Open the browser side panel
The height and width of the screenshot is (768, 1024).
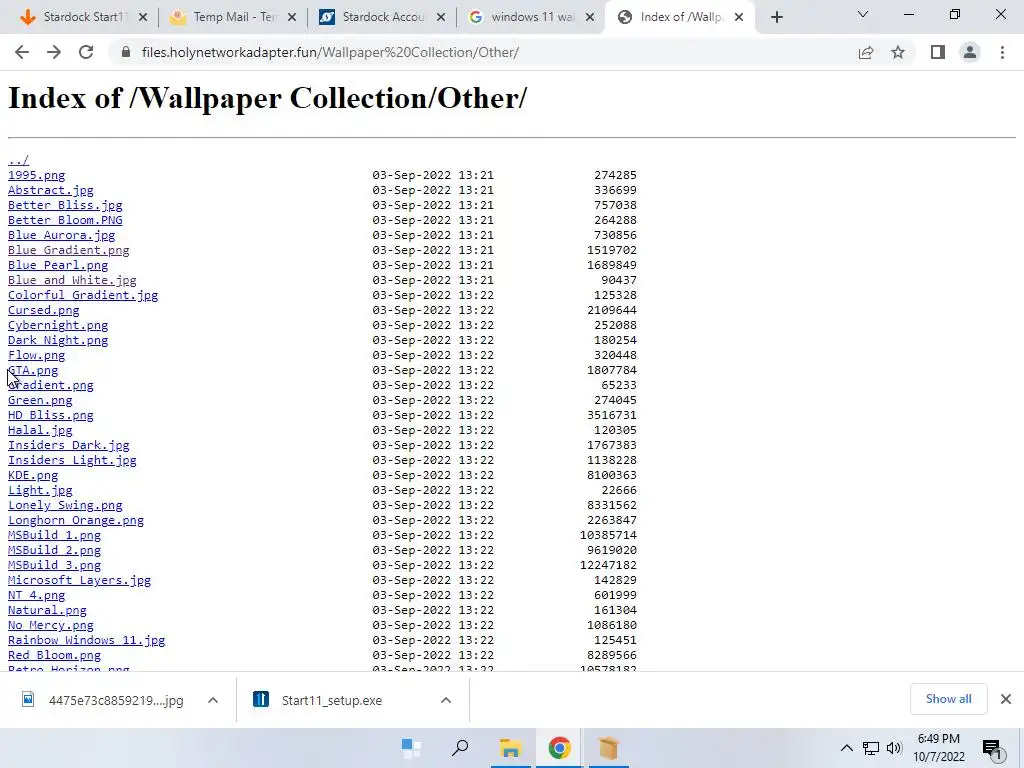pyautogui.click(x=938, y=52)
